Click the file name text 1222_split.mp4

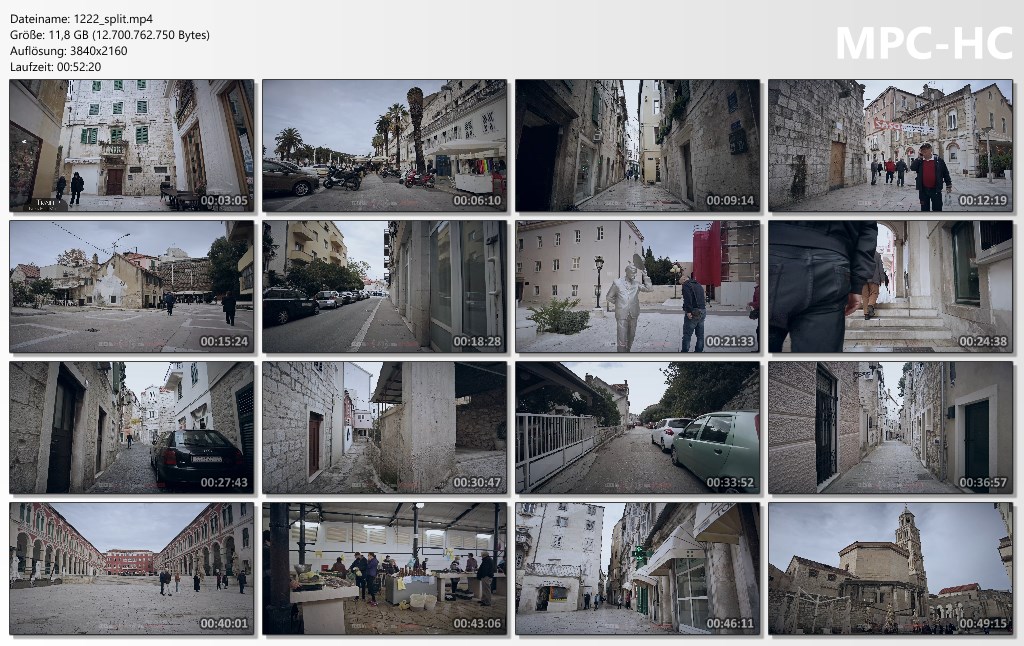(113, 19)
